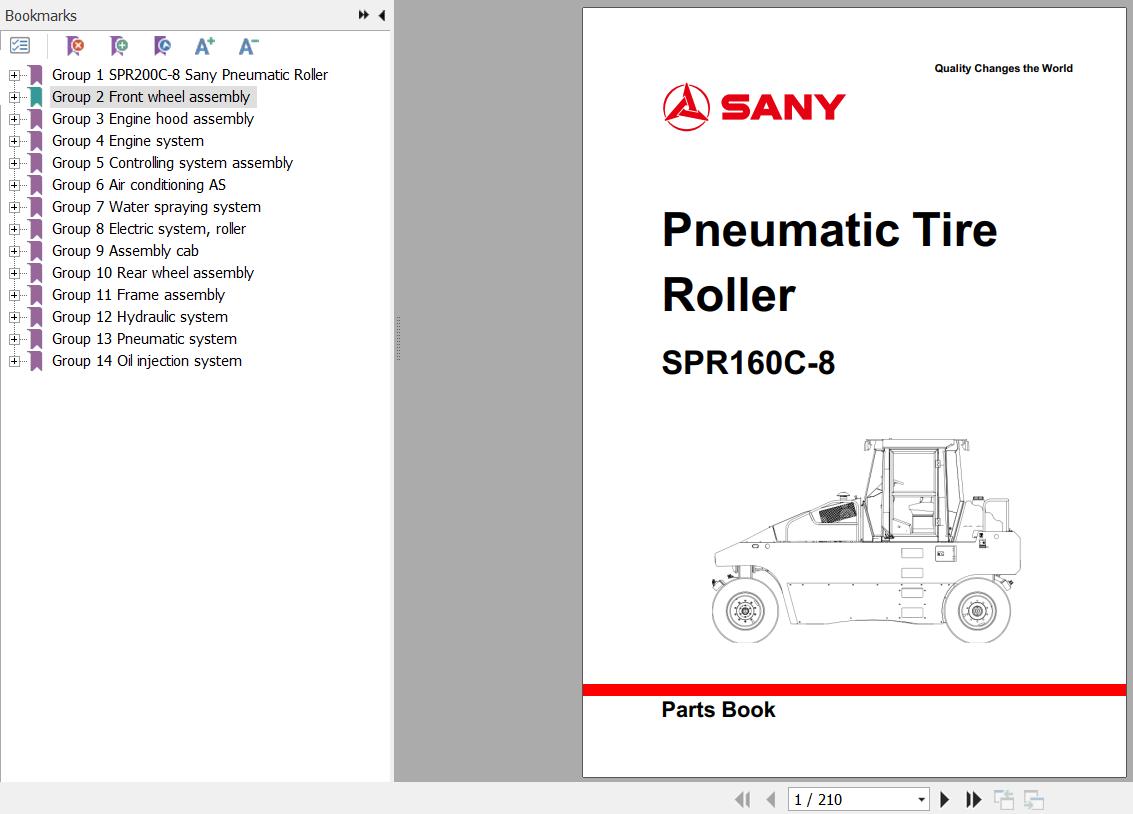
Task: Click the Group 5 bookmark ribbon icon
Action: (x=35, y=163)
